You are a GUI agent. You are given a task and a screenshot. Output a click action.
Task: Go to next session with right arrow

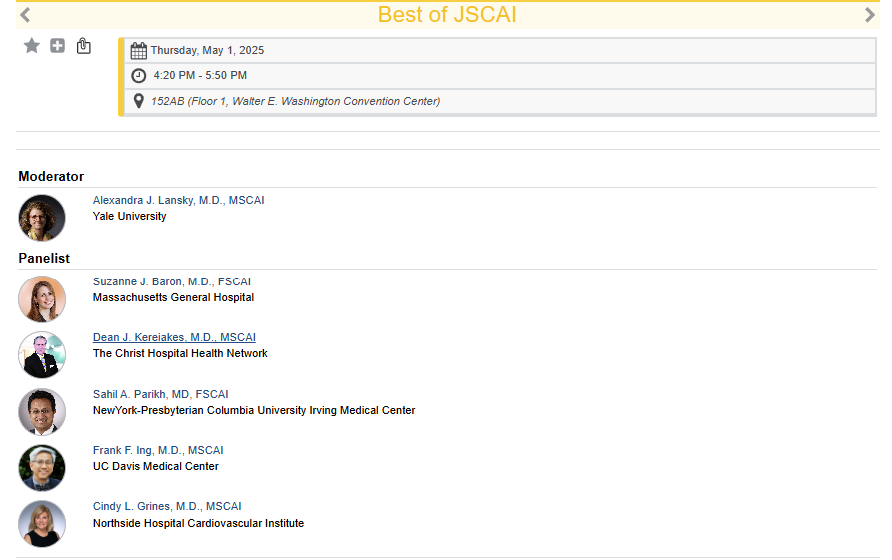pos(869,15)
